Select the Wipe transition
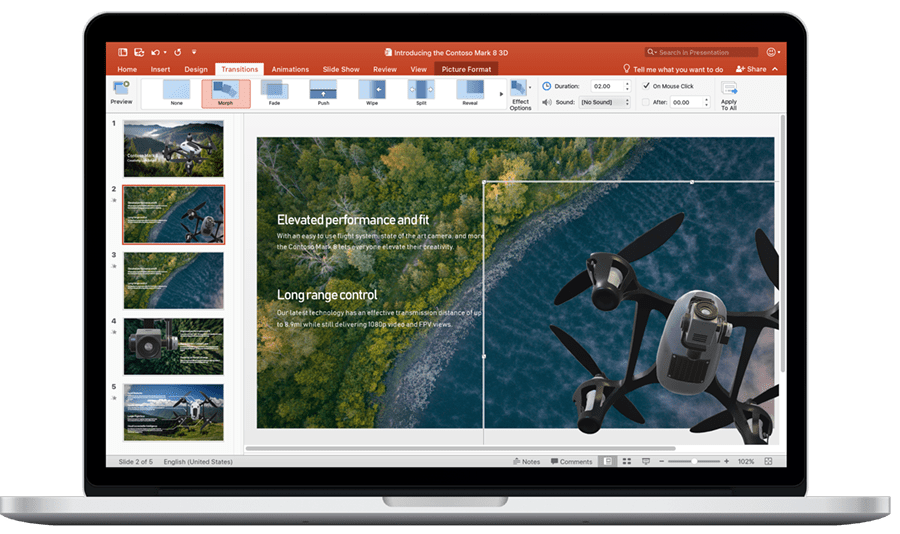Viewport: 900px width, 534px height. pyautogui.click(x=372, y=93)
